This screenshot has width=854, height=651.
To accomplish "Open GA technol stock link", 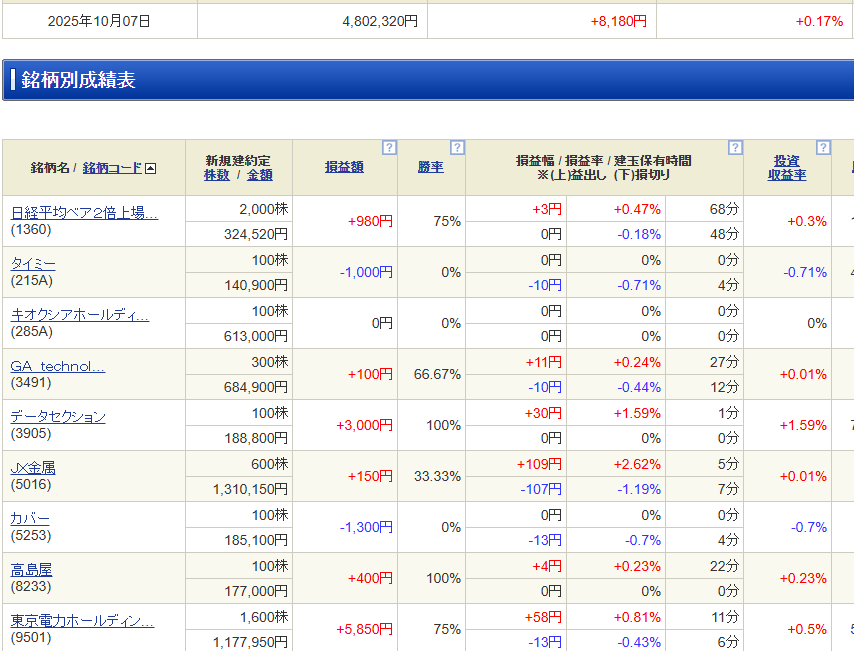I will (x=57, y=366).
